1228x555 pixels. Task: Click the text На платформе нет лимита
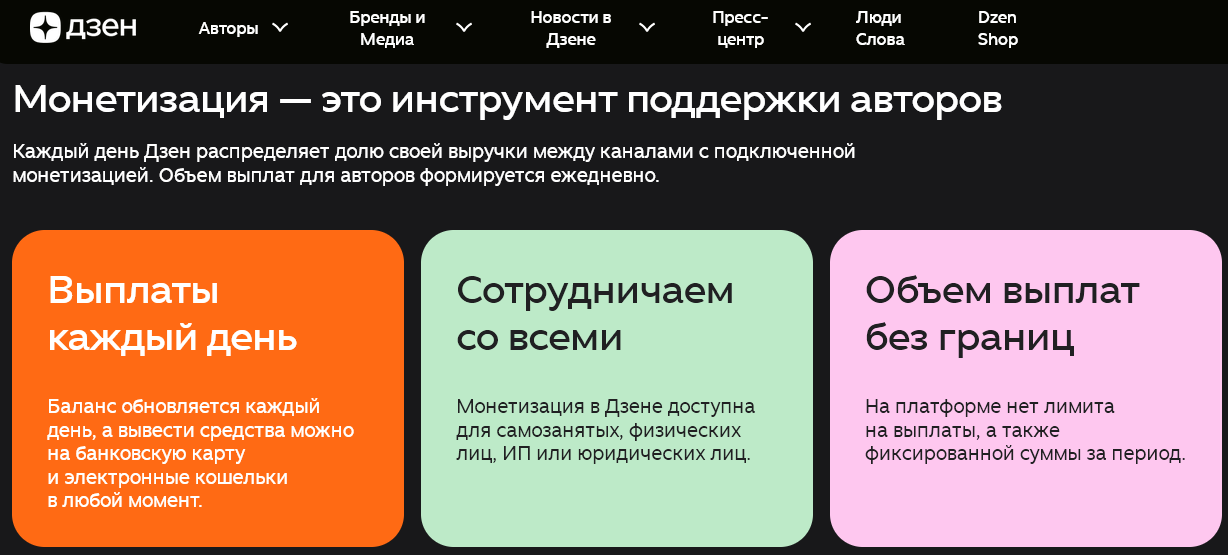pos(1025,430)
